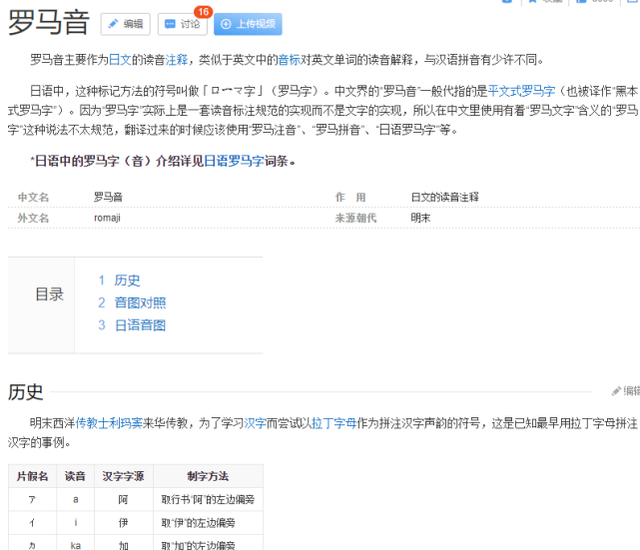Click the plus circle icon in 上传视频
The height and width of the screenshot is (550, 640).
pos(226,24)
